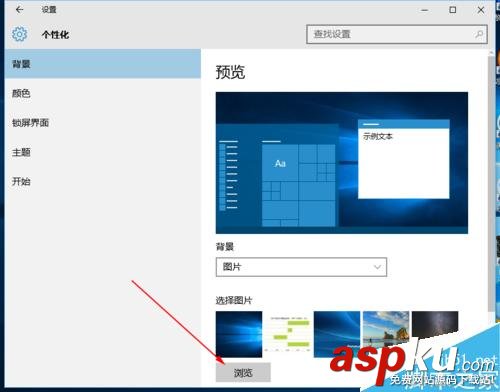The height and width of the screenshot is (392, 500).
Task: Choose the green chart picture thumbnail
Action: click(x=288, y=334)
